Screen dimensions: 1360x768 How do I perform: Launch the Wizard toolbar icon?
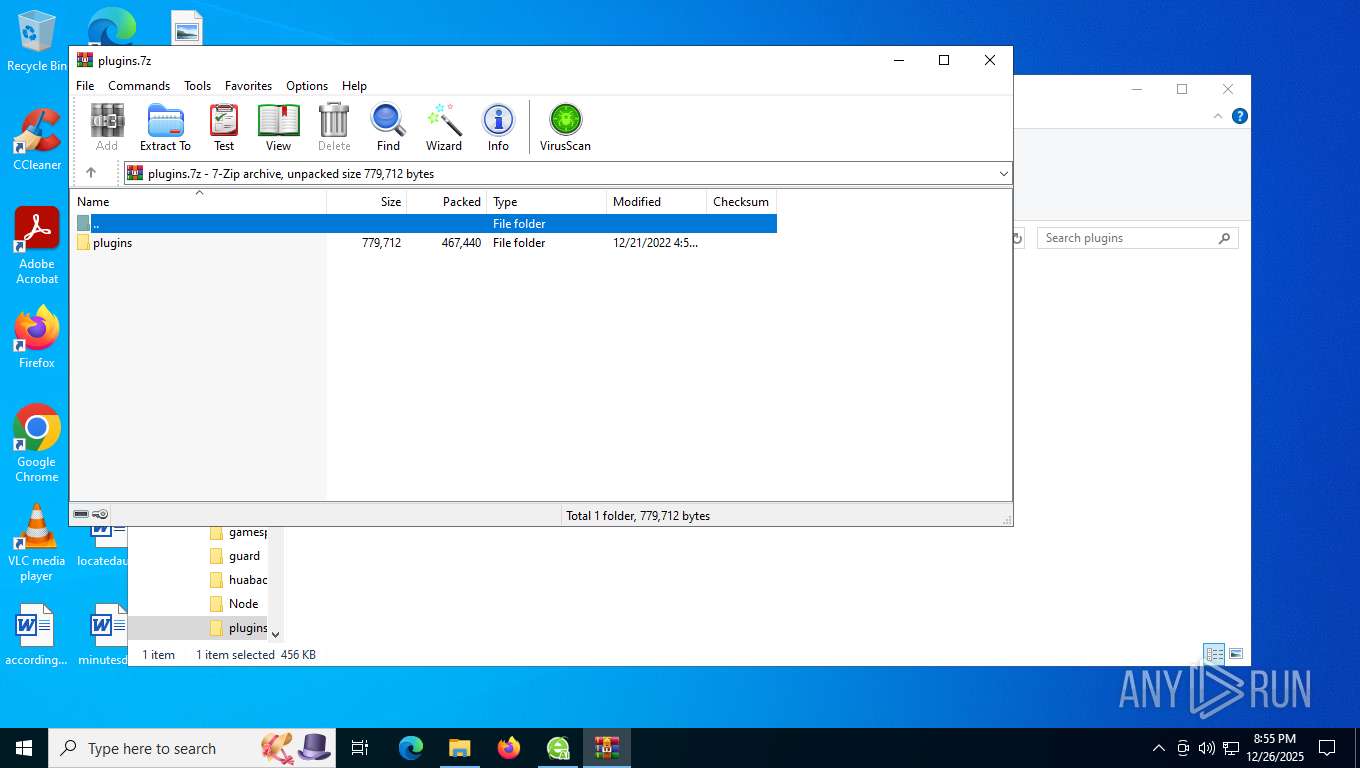tap(444, 127)
